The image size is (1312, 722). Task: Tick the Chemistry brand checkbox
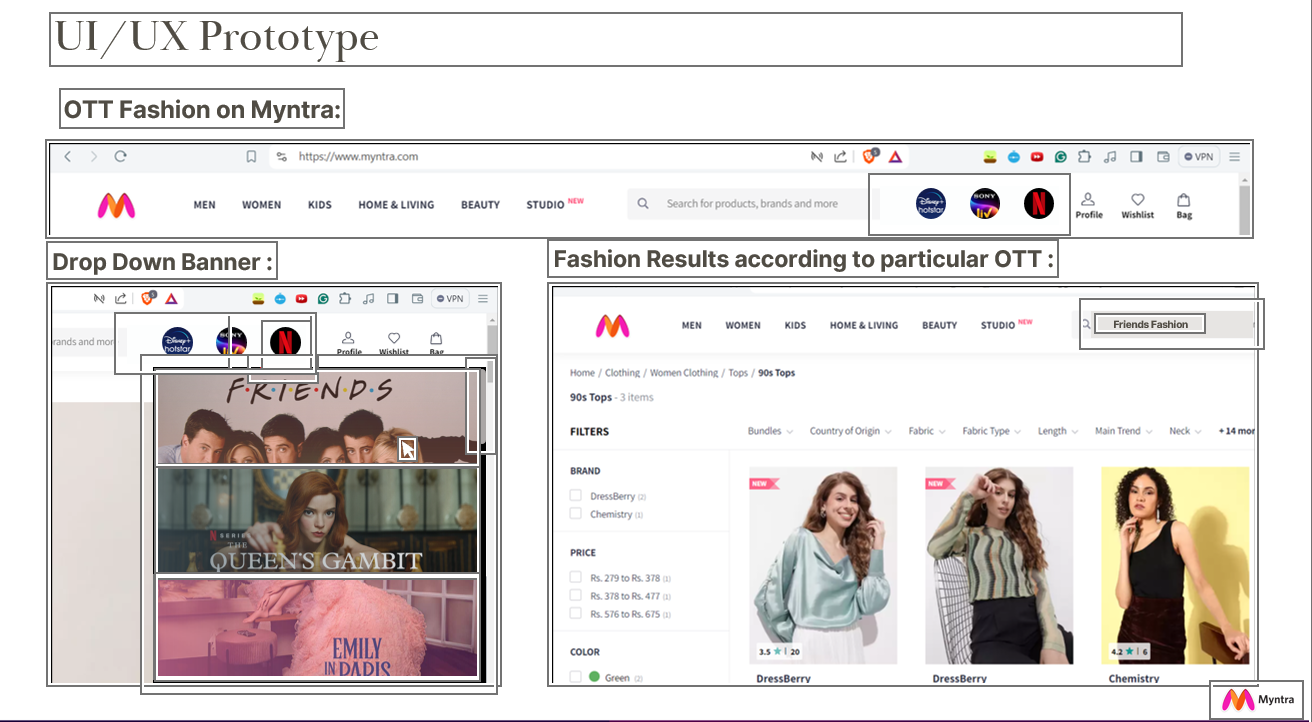click(575, 514)
